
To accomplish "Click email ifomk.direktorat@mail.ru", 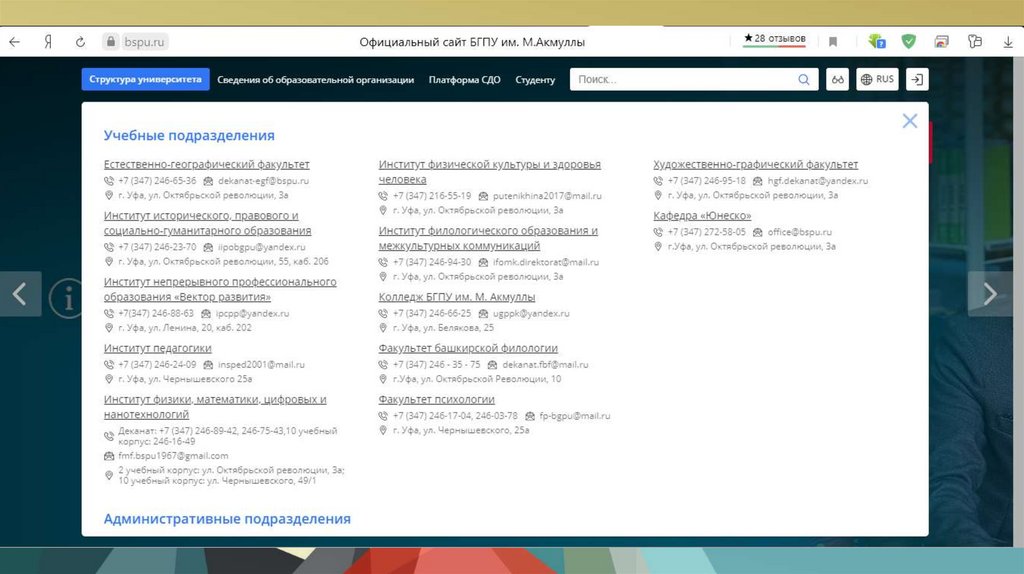I will (545, 262).
